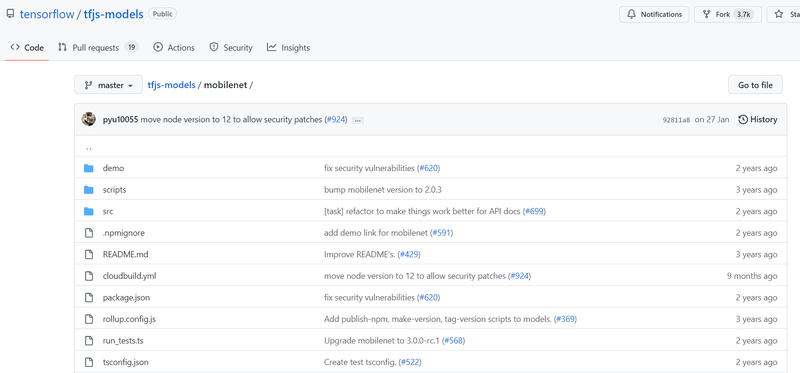Click the commit hash 92811a8
The image size is (800, 373).
676,120
